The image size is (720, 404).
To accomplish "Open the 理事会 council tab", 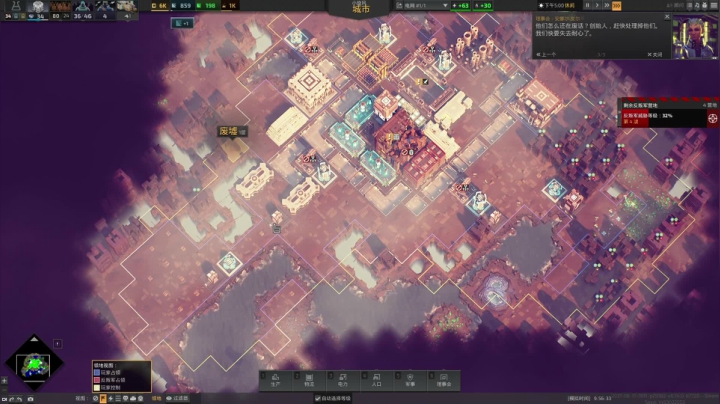I will click(x=444, y=380).
